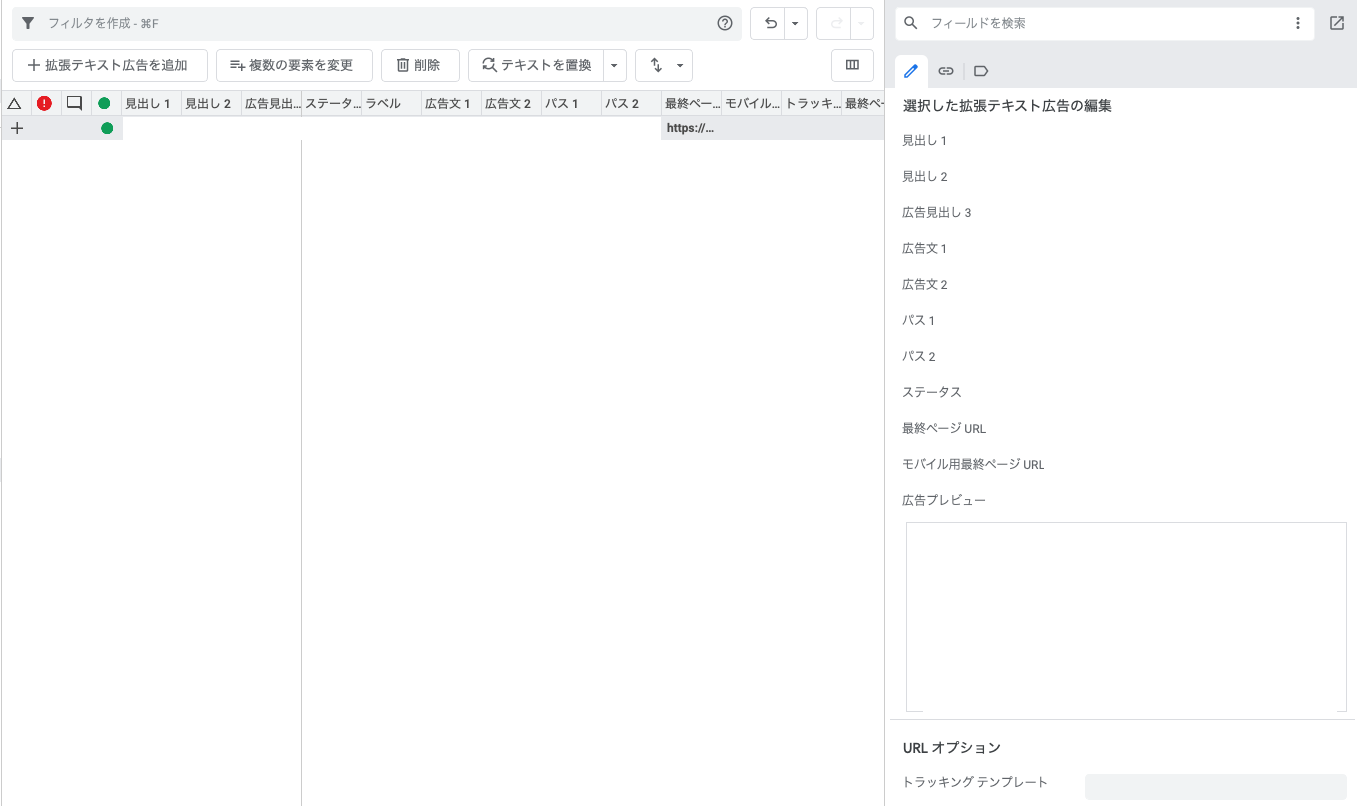This screenshot has height=806, width=1357.
Task: Expand the テキストを置換 dropdown arrow
Action: tap(614, 66)
